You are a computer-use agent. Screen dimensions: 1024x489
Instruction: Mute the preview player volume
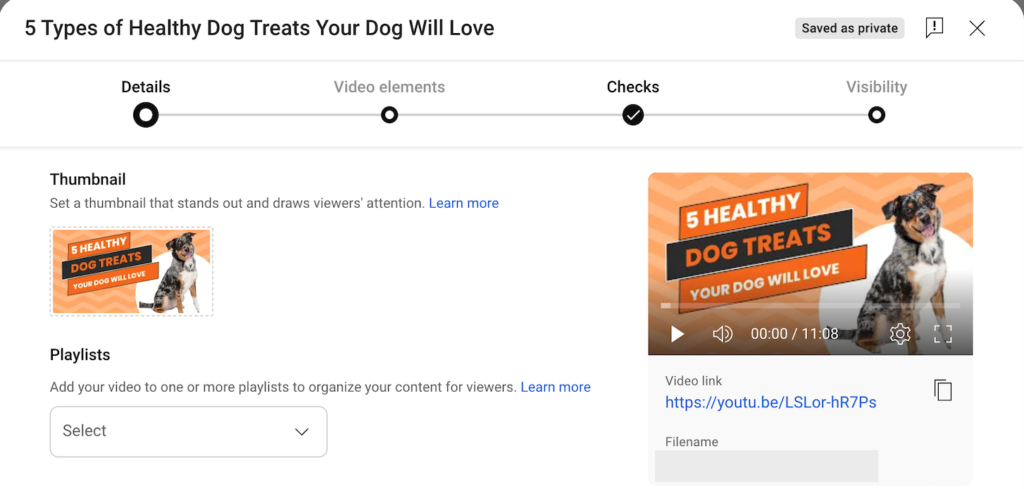[722, 334]
